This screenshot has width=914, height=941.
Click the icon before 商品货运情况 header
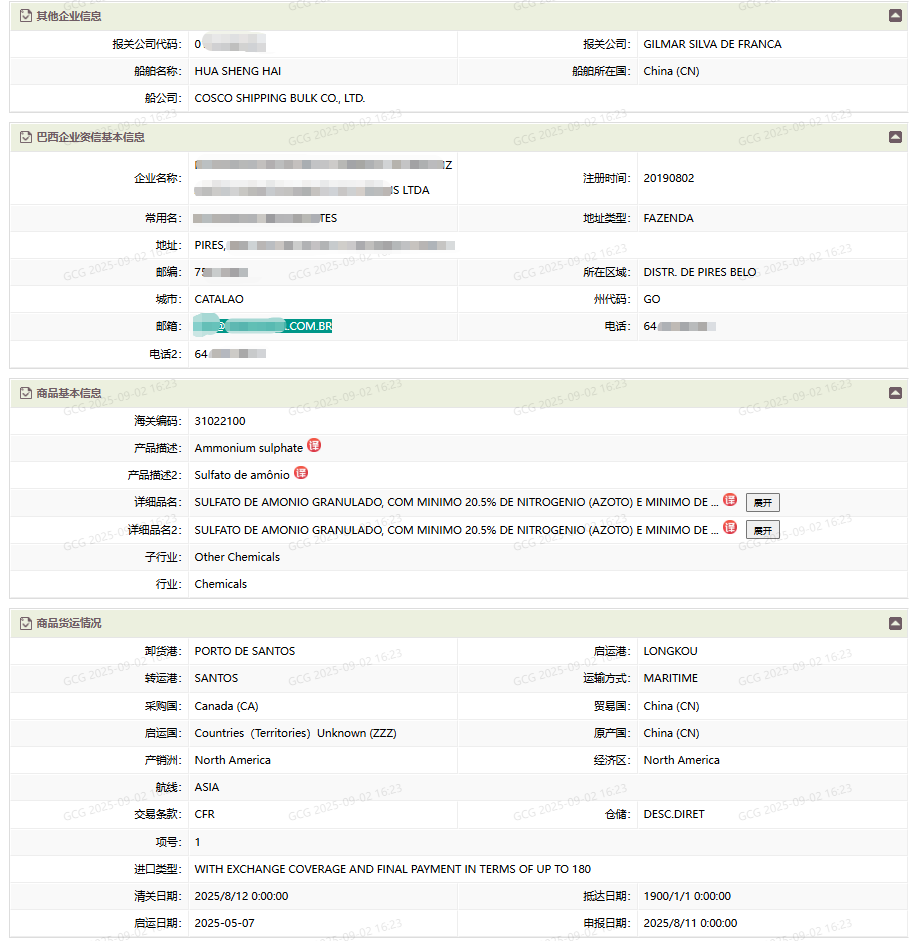click(25, 623)
